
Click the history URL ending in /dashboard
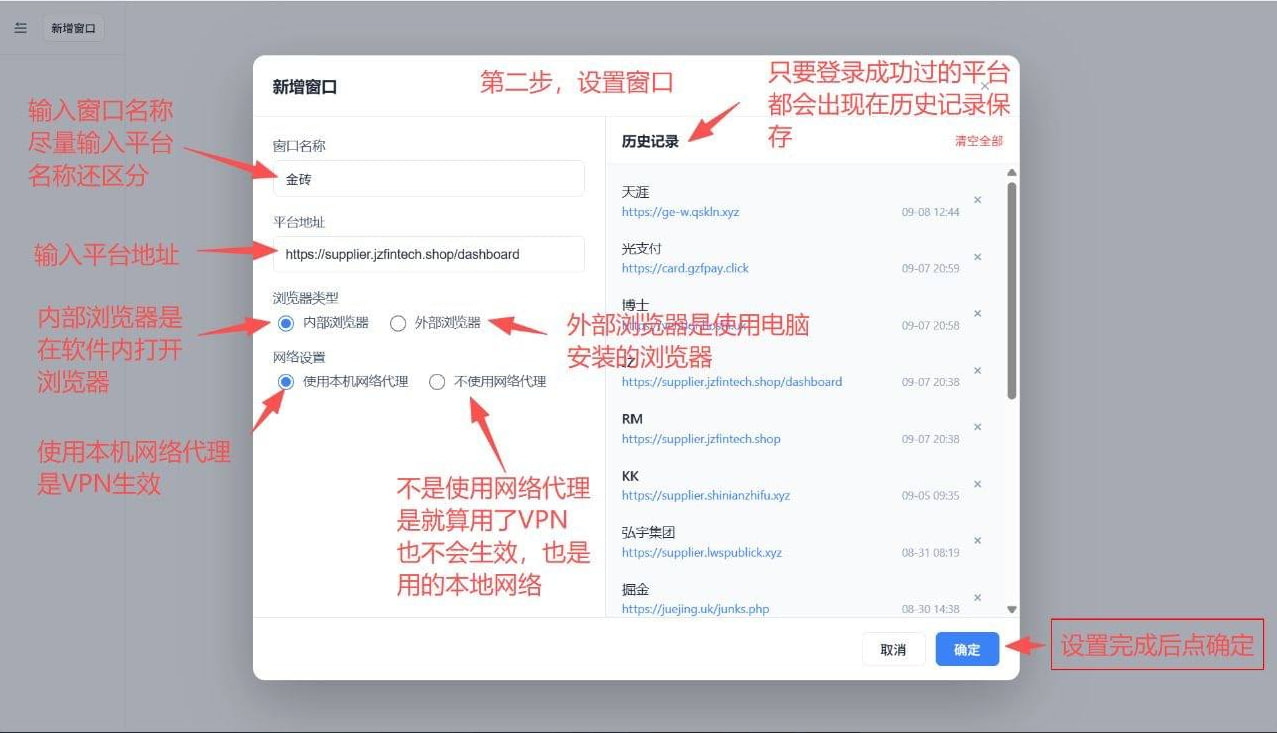click(x=732, y=382)
